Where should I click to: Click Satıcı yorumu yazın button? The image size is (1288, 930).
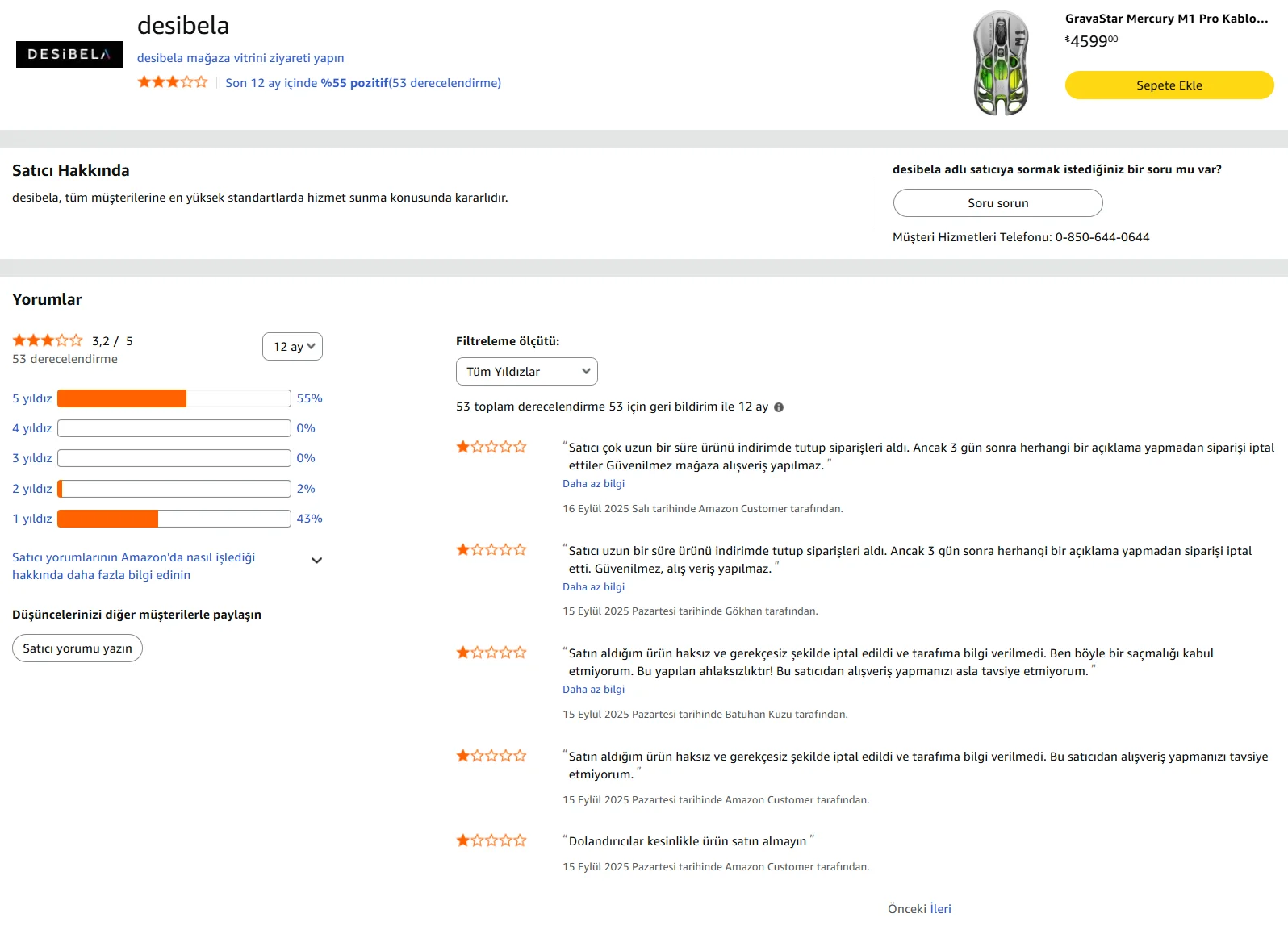coord(77,648)
